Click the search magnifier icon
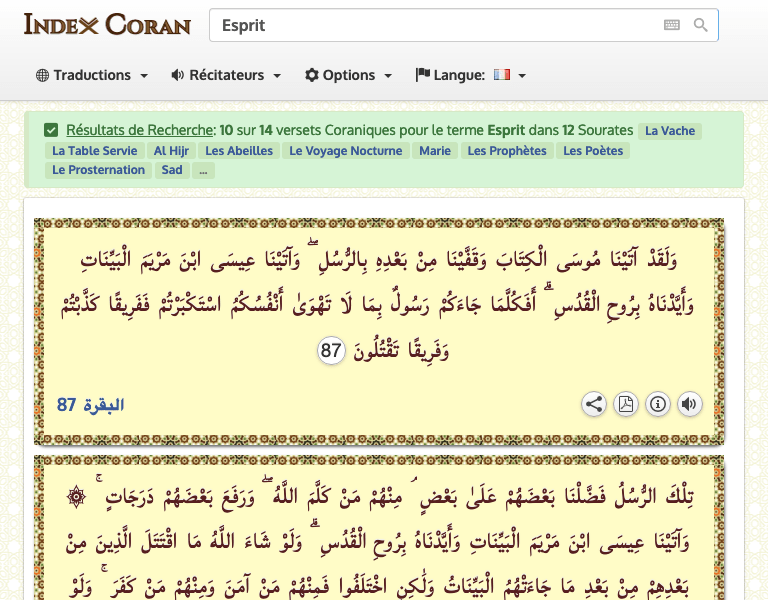The width and height of the screenshot is (768, 600). tap(700, 25)
